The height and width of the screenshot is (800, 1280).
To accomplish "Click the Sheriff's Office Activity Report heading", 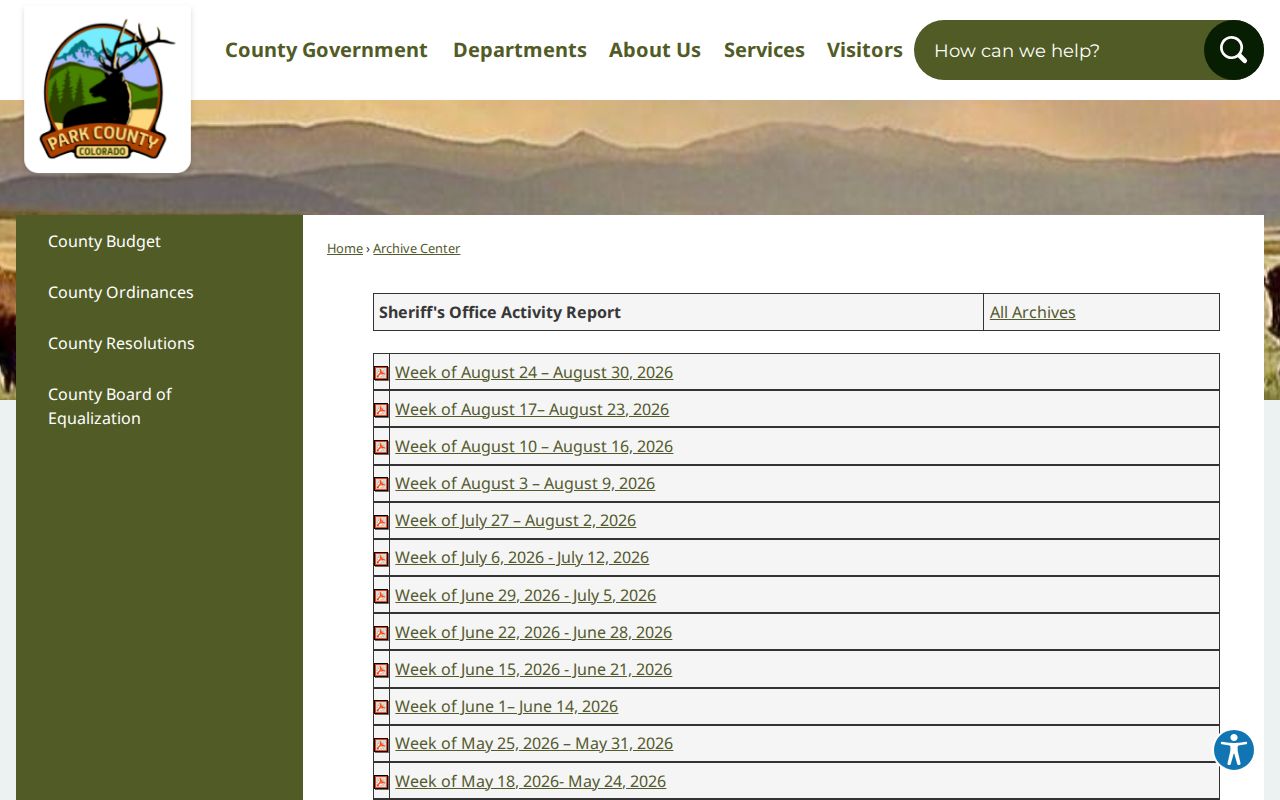I will point(500,312).
